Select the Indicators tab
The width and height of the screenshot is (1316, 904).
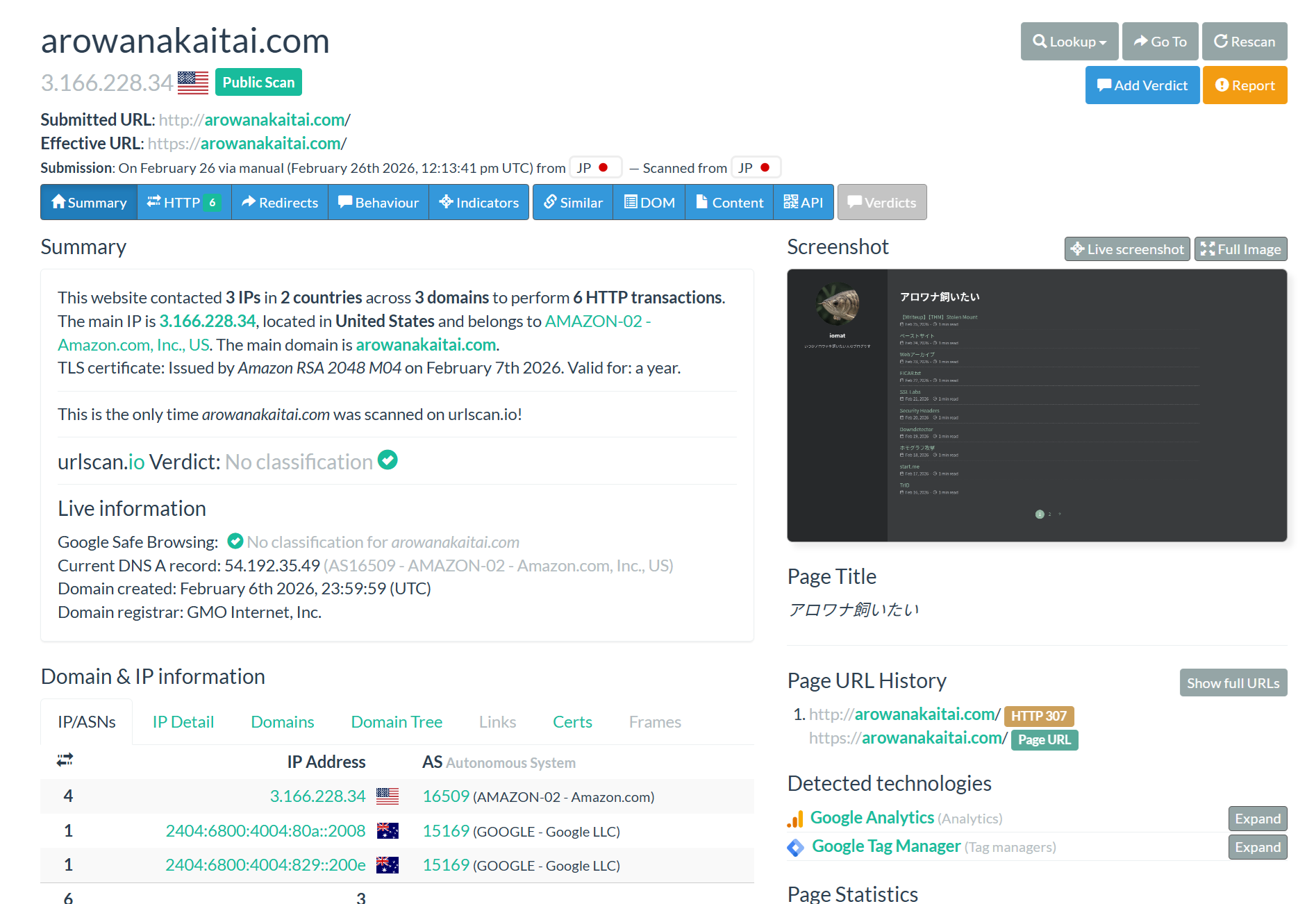point(478,203)
